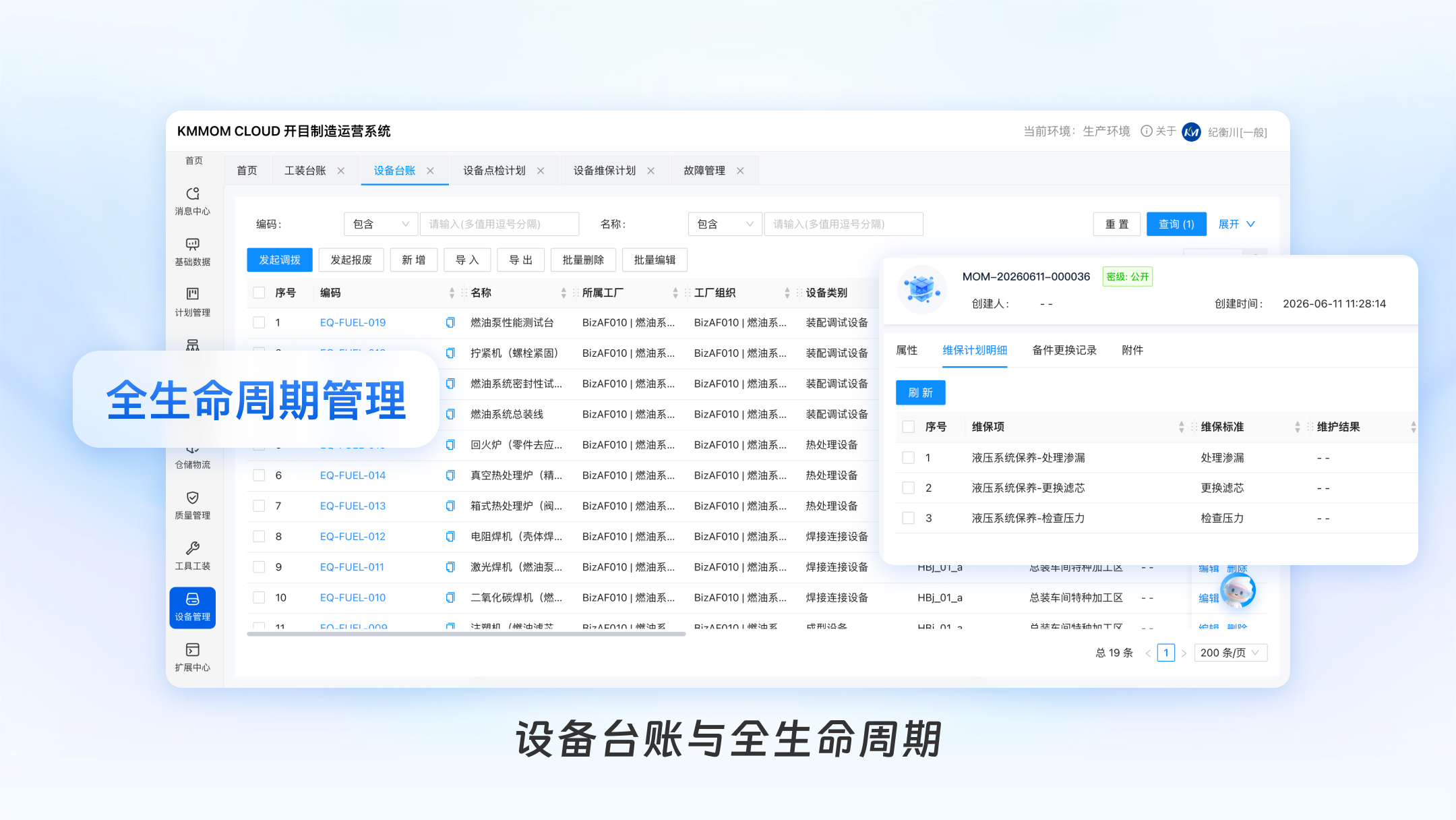Click the KM user avatar logo
Viewport: 1456px width, 820px height.
click(1192, 131)
